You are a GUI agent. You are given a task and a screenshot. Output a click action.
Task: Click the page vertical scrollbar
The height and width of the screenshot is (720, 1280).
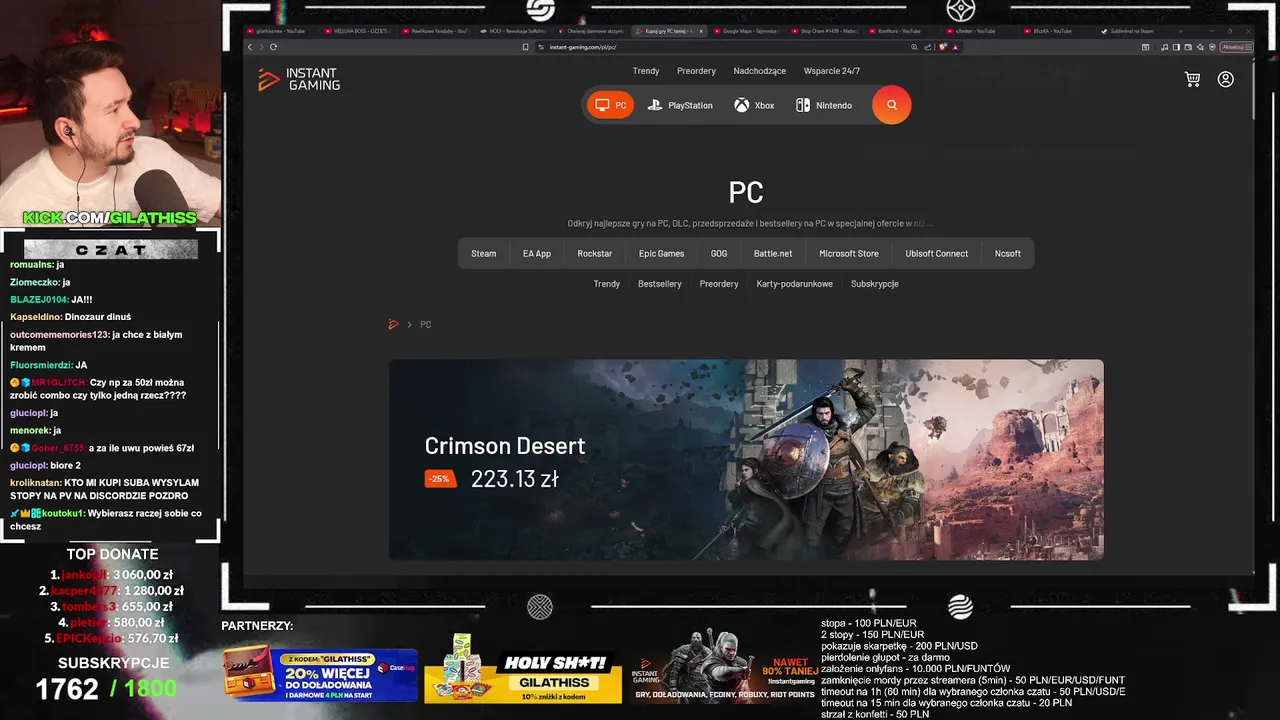tap(1254, 90)
